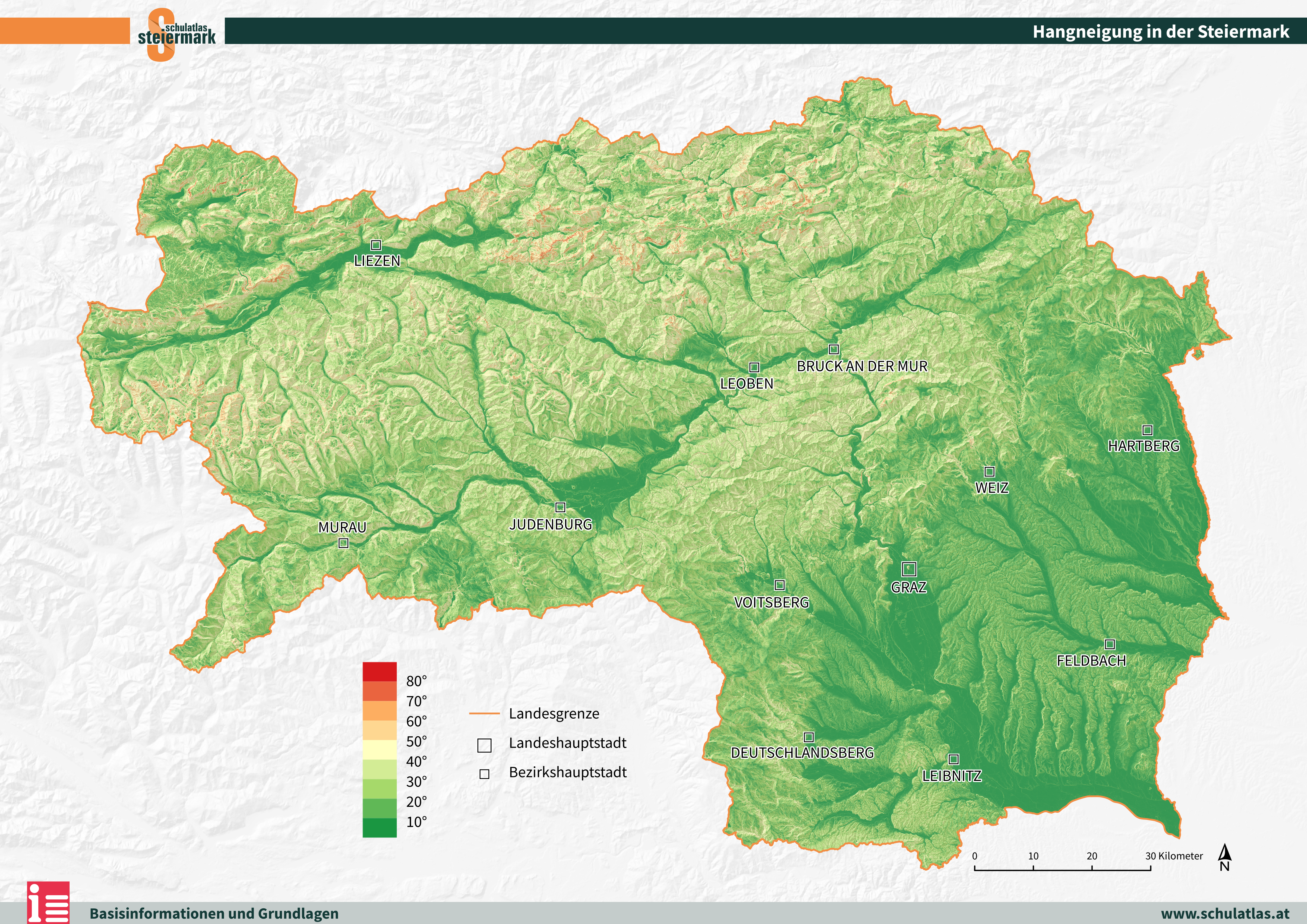Click the Landeshauptstadt legend text
Viewport: 1307px width, 924px height.
[x=568, y=743]
